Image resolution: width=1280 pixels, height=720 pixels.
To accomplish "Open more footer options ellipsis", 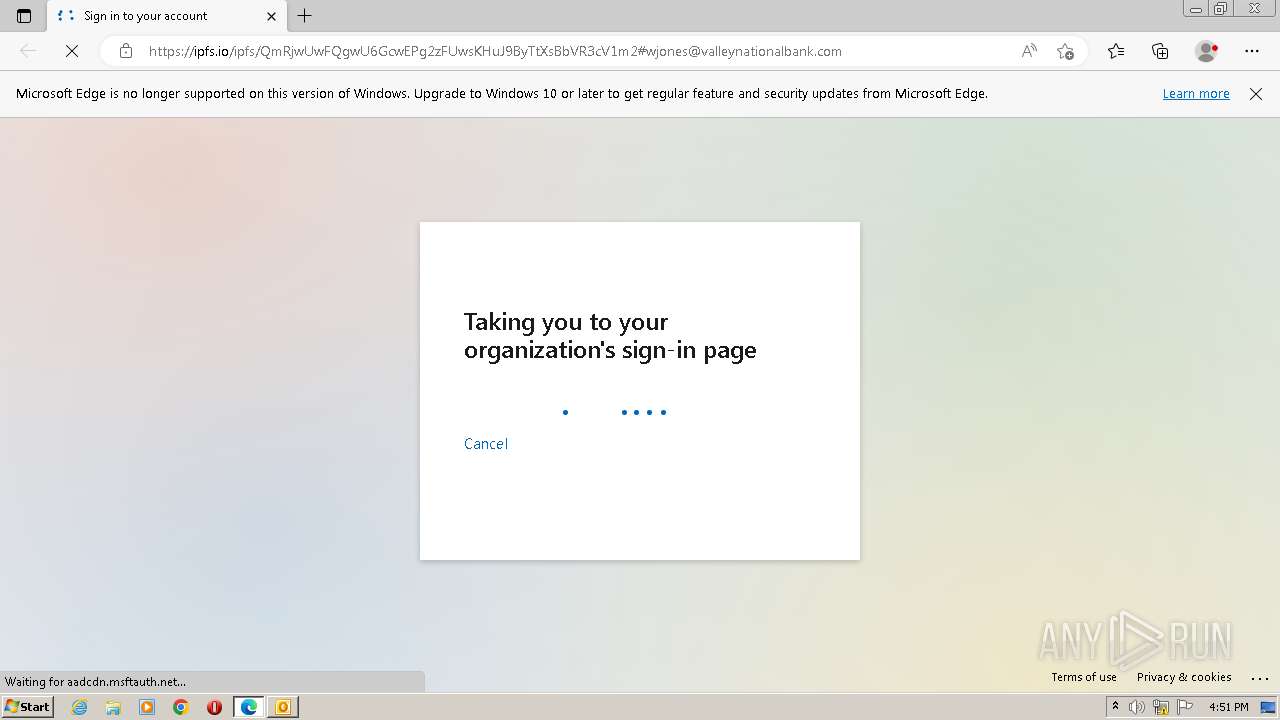I will click(x=1260, y=678).
